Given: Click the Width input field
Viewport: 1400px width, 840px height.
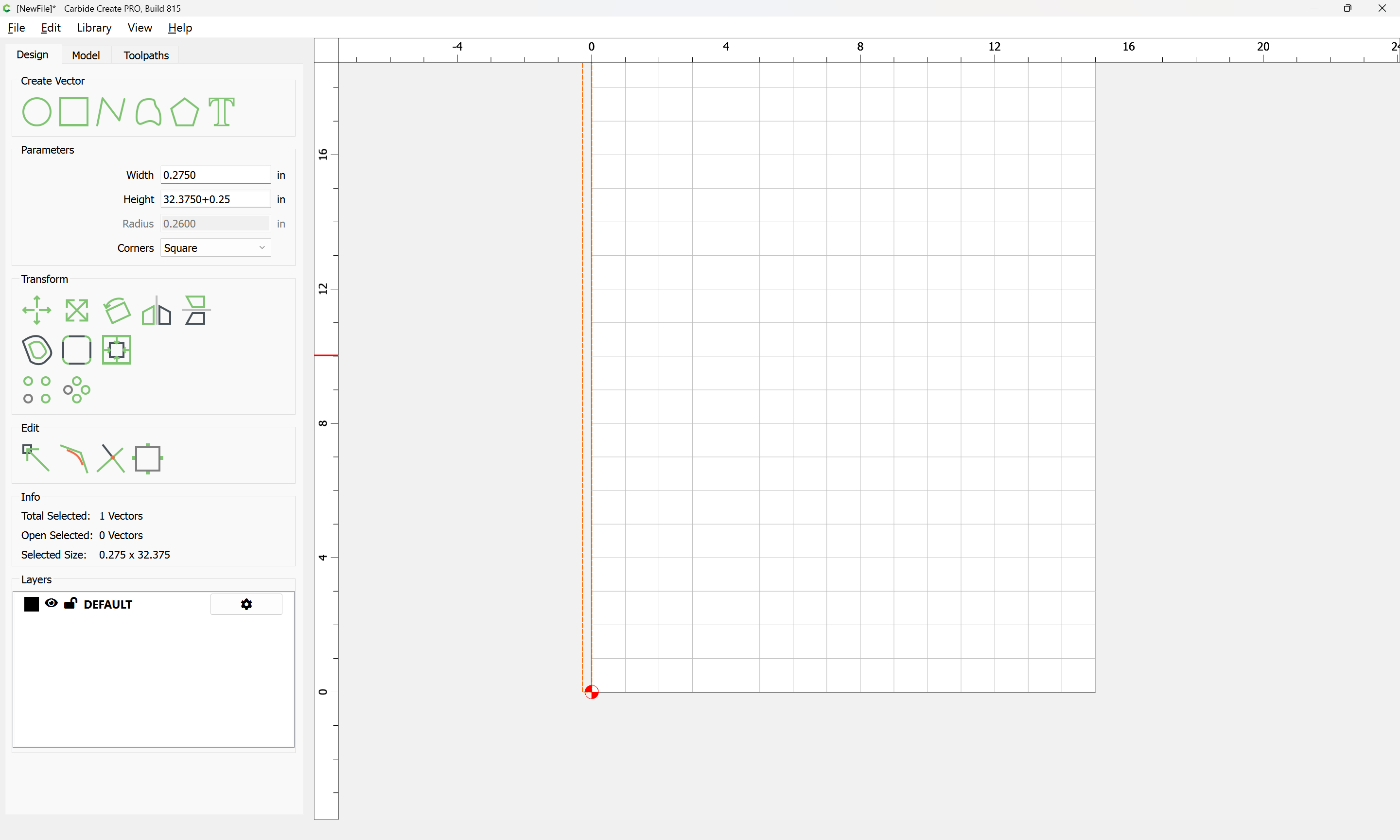Looking at the screenshot, I should coord(216,175).
